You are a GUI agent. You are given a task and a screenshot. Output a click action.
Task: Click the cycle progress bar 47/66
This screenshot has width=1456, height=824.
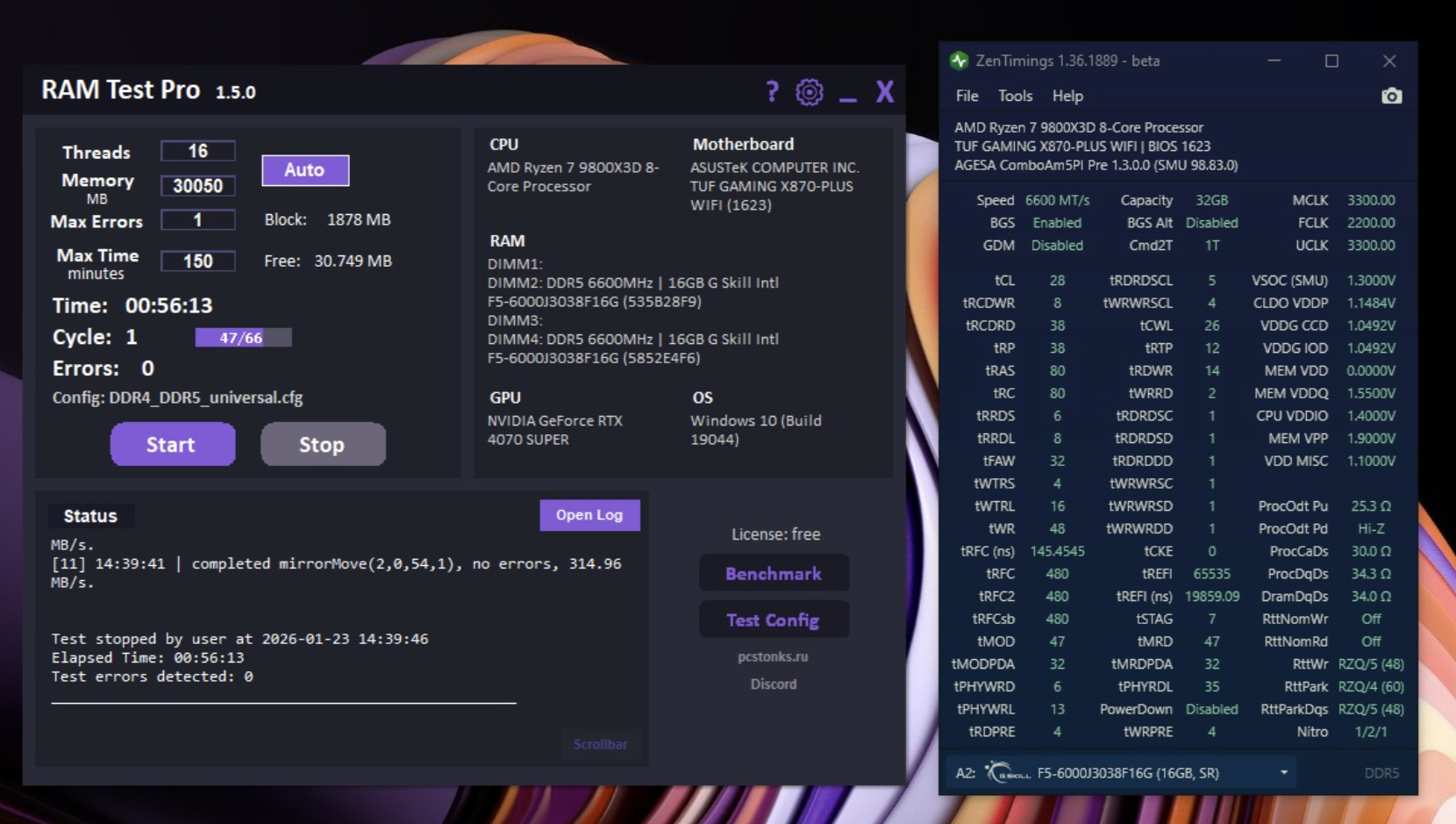pyautogui.click(x=243, y=337)
